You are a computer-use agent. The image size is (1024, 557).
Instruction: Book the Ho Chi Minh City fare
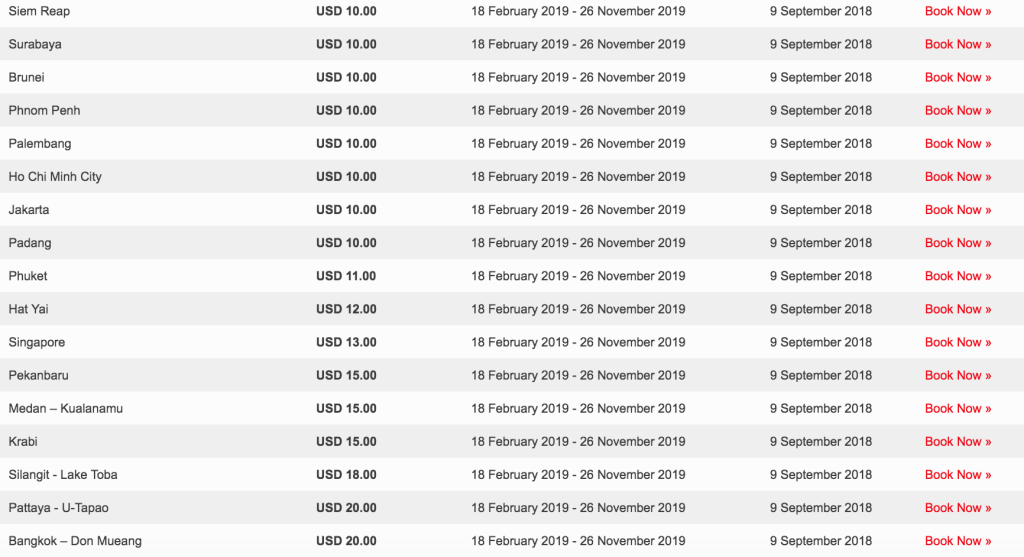[957, 176]
